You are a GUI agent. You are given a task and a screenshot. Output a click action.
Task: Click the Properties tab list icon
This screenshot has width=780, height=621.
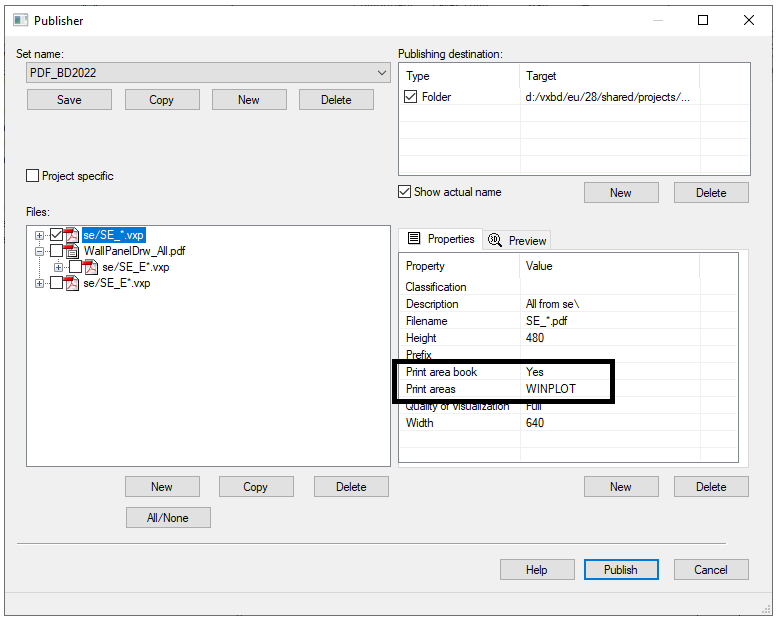414,239
